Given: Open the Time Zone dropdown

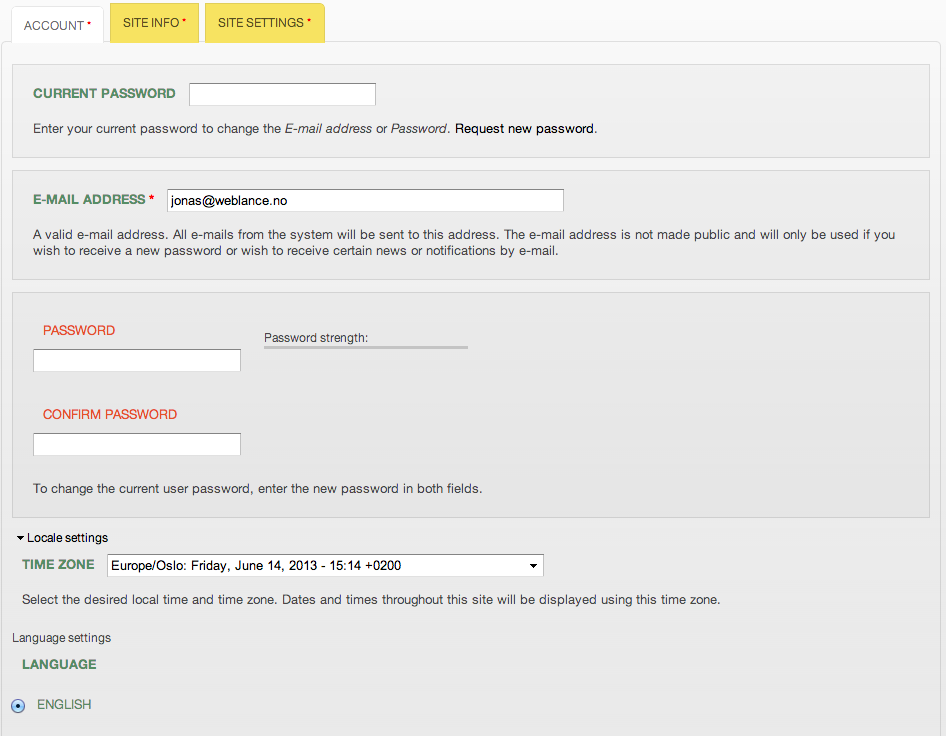Looking at the screenshot, I should (x=325, y=565).
